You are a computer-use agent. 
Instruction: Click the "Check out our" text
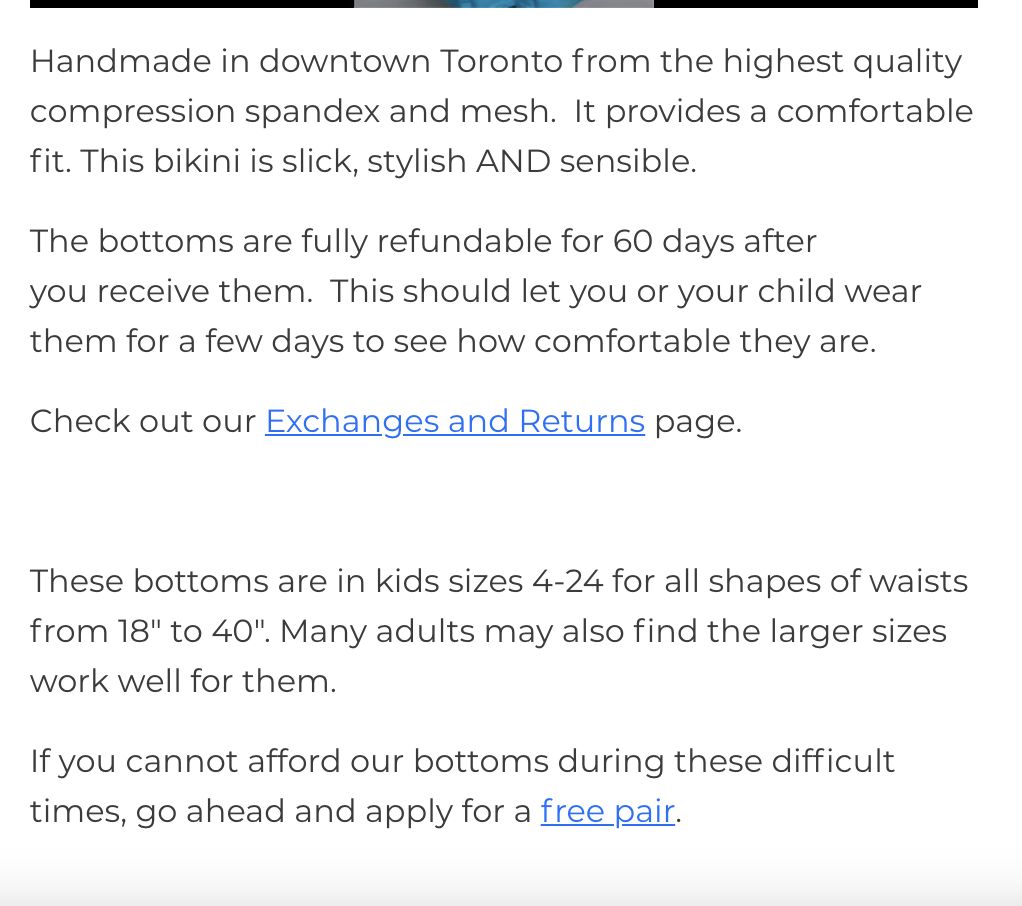pos(143,422)
